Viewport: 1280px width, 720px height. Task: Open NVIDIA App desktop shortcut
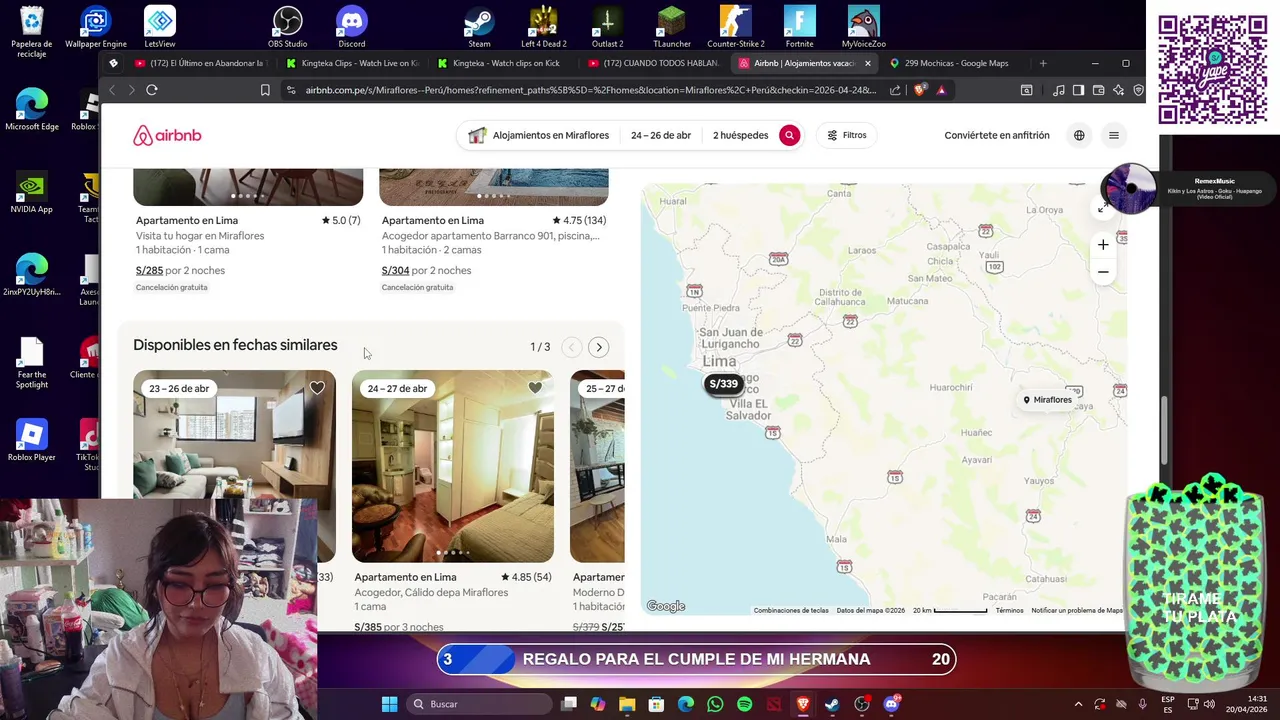pos(32,193)
